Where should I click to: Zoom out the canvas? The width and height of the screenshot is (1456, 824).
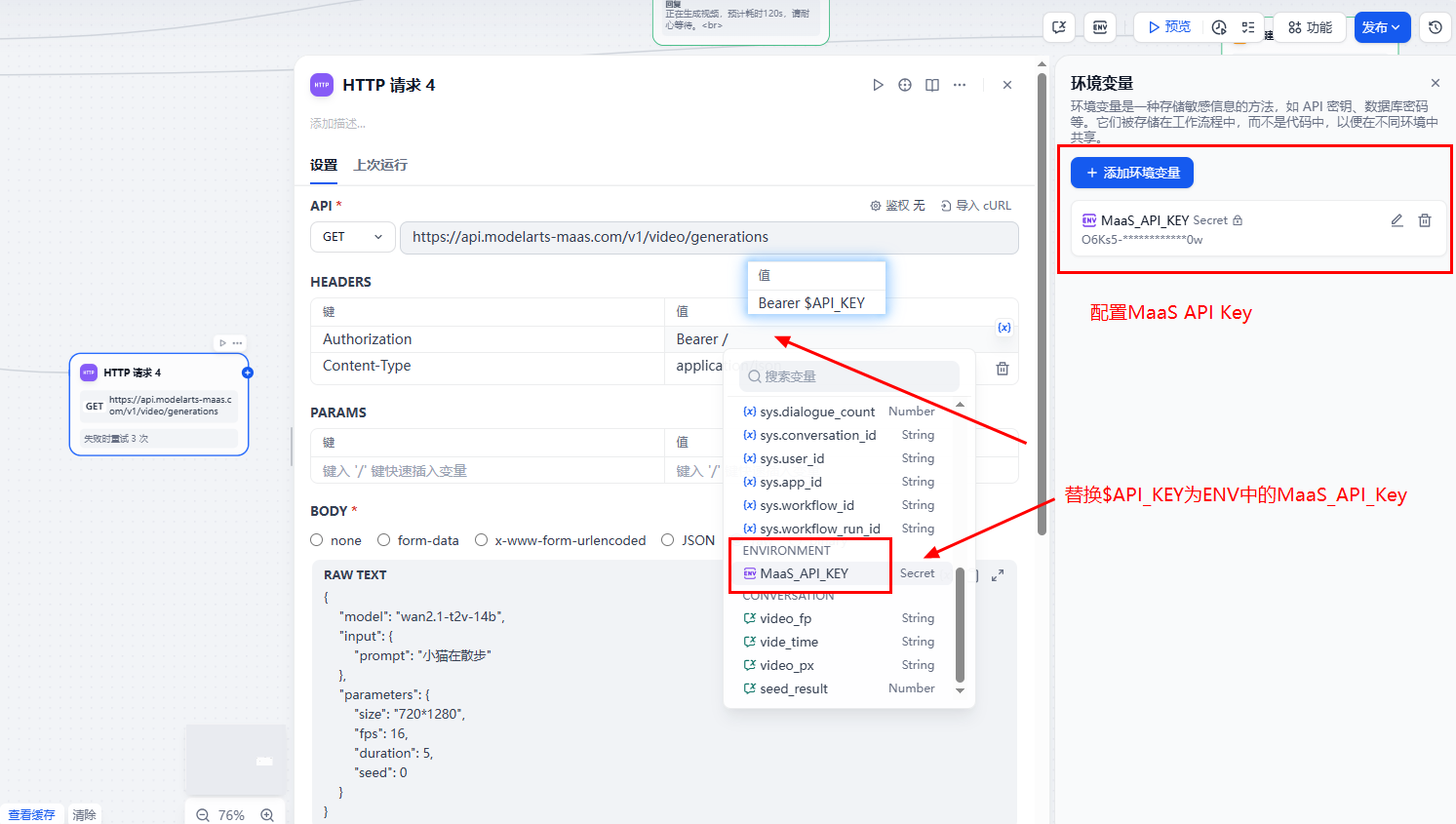tap(203, 815)
